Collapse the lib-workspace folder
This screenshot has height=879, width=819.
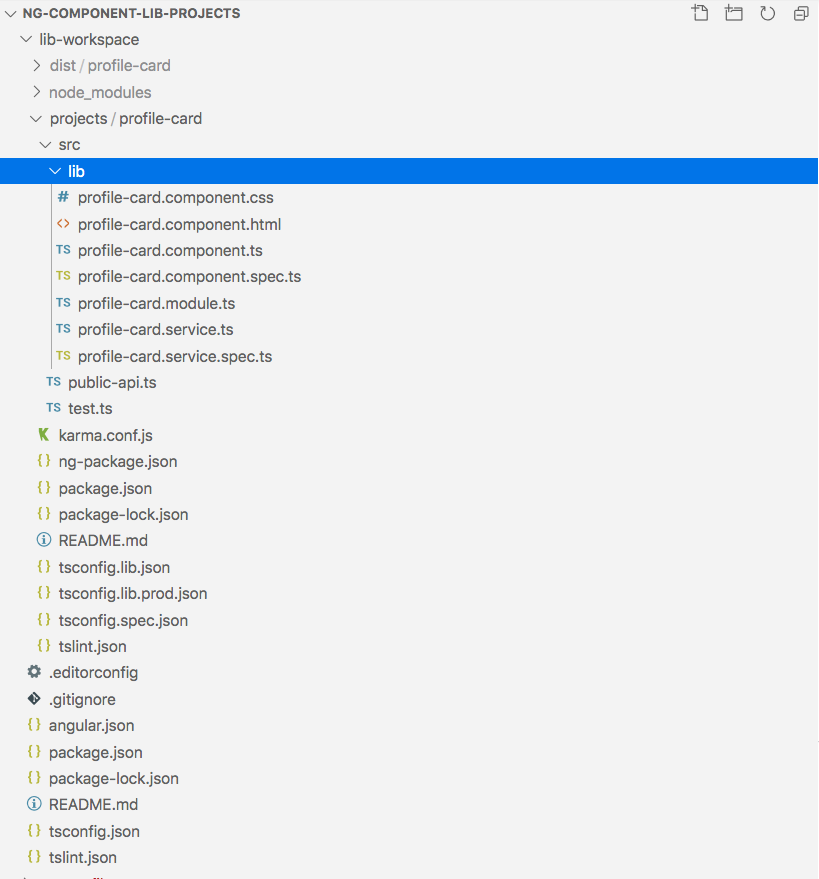click(x=25, y=39)
